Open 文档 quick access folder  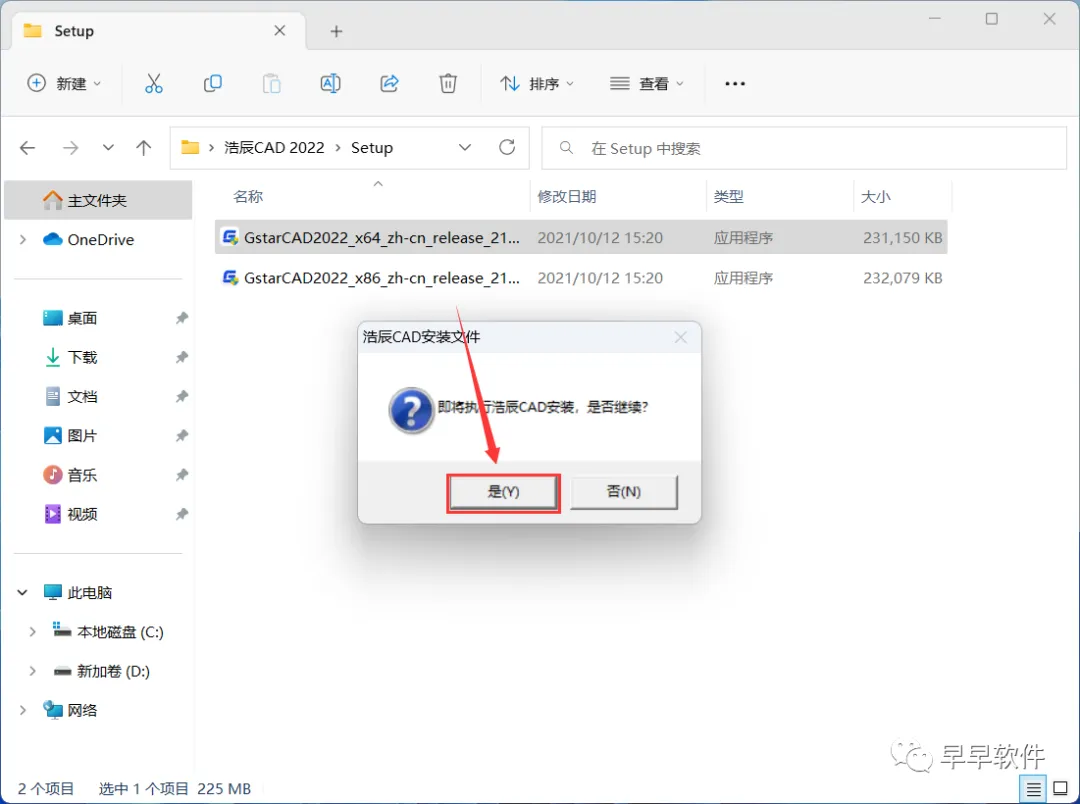(x=70, y=397)
